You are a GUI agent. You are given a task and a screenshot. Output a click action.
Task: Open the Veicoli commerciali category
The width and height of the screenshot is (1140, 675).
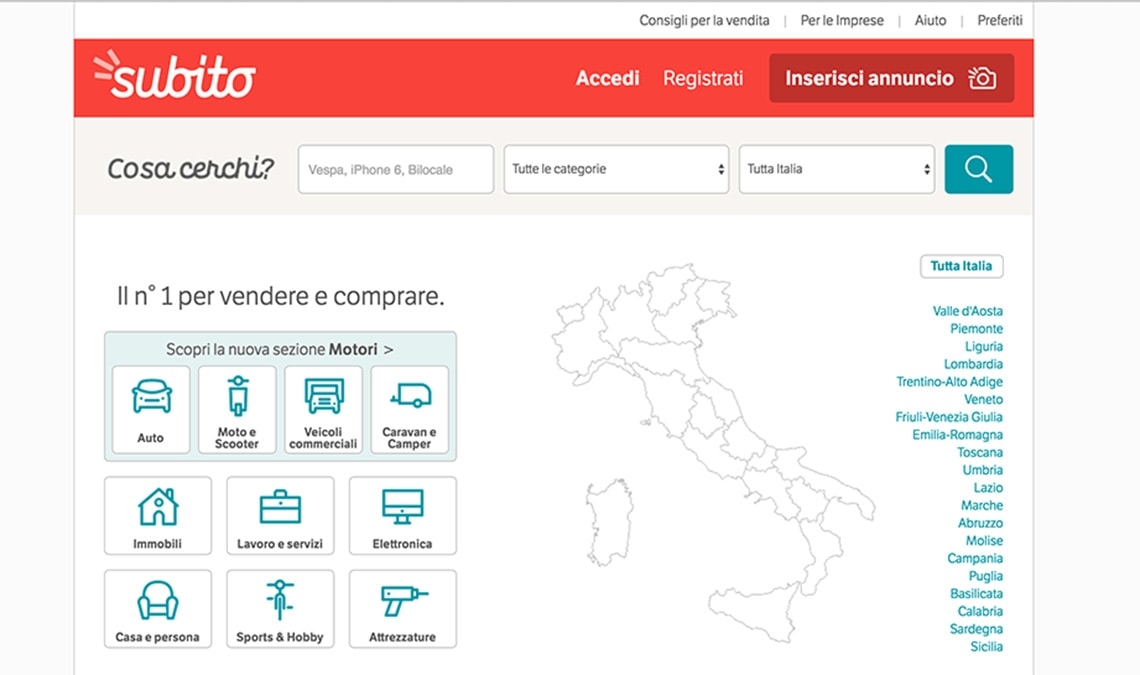tap(324, 396)
